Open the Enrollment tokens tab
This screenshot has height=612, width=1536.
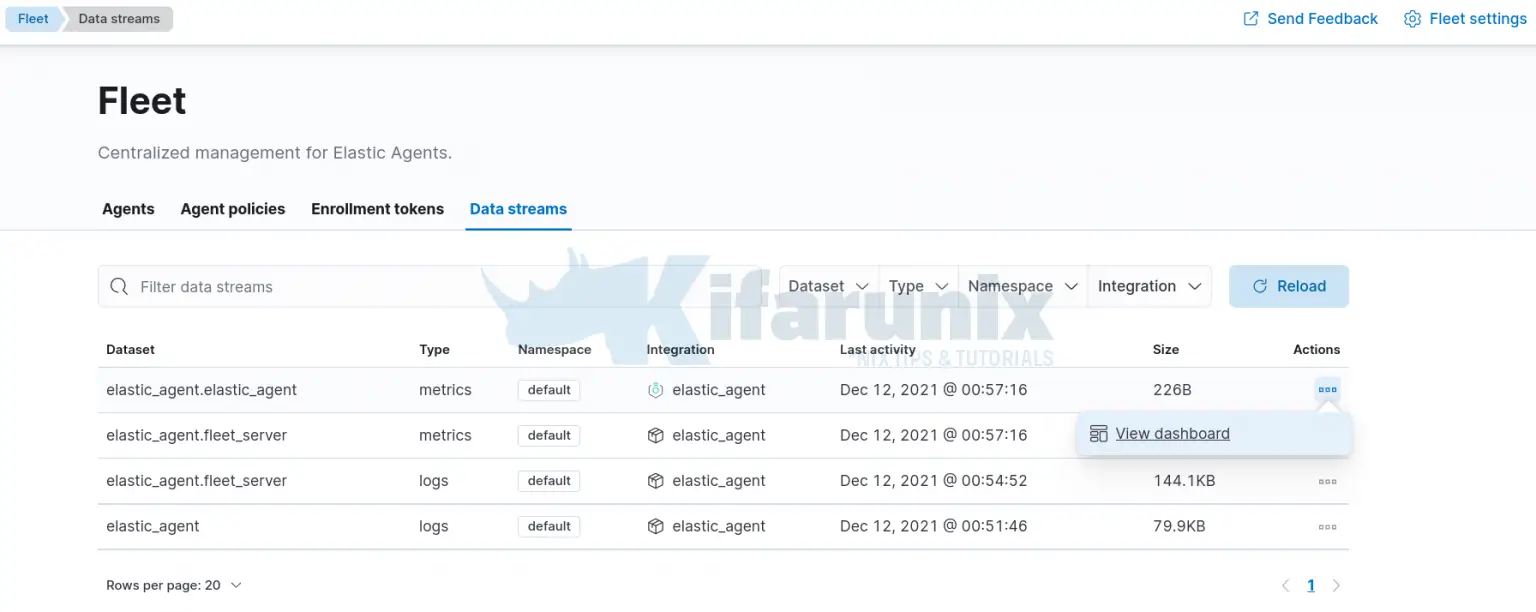pos(377,209)
